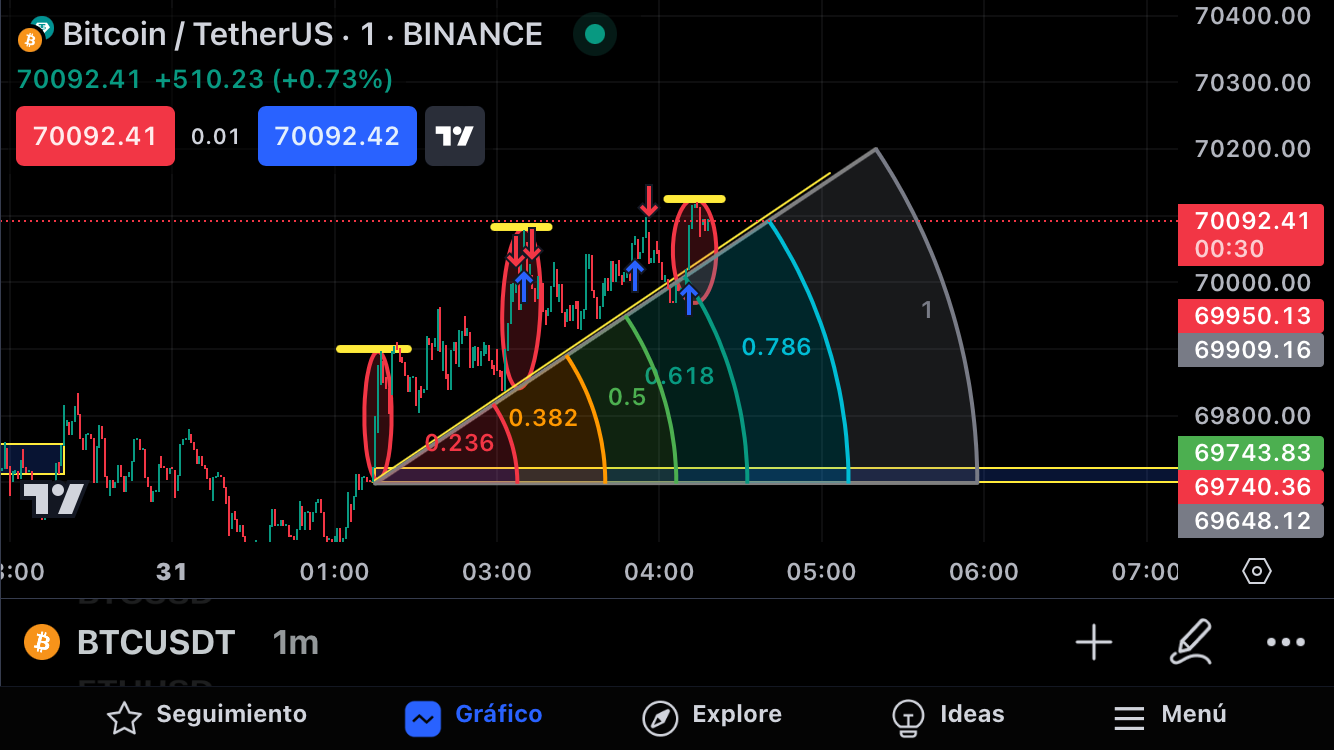Tap the blue buy price 70092.42 button
This screenshot has height=750, width=1334.
pyautogui.click(x=337, y=136)
